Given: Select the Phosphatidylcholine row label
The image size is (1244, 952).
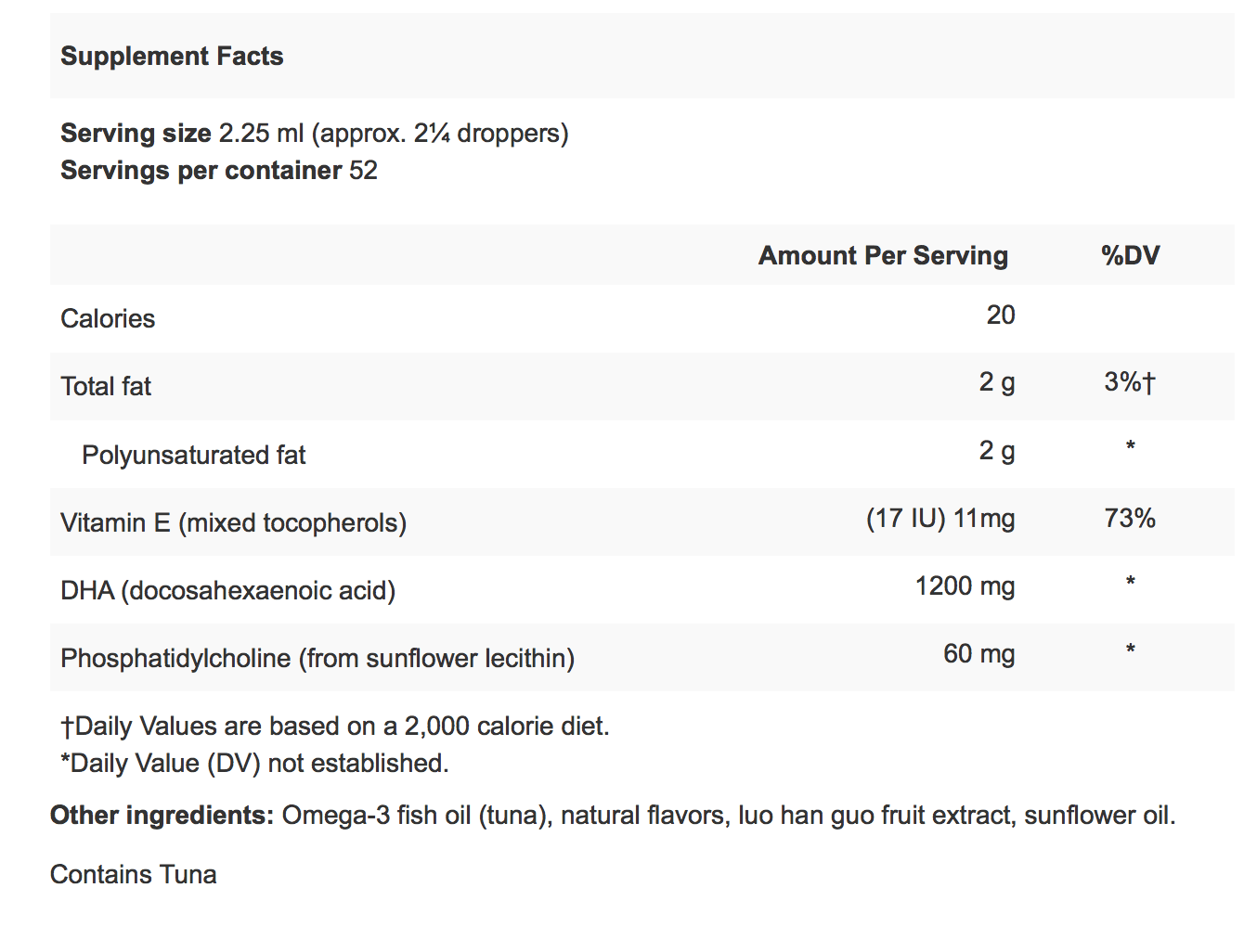Looking at the screenshot, I should pos(317,659).
